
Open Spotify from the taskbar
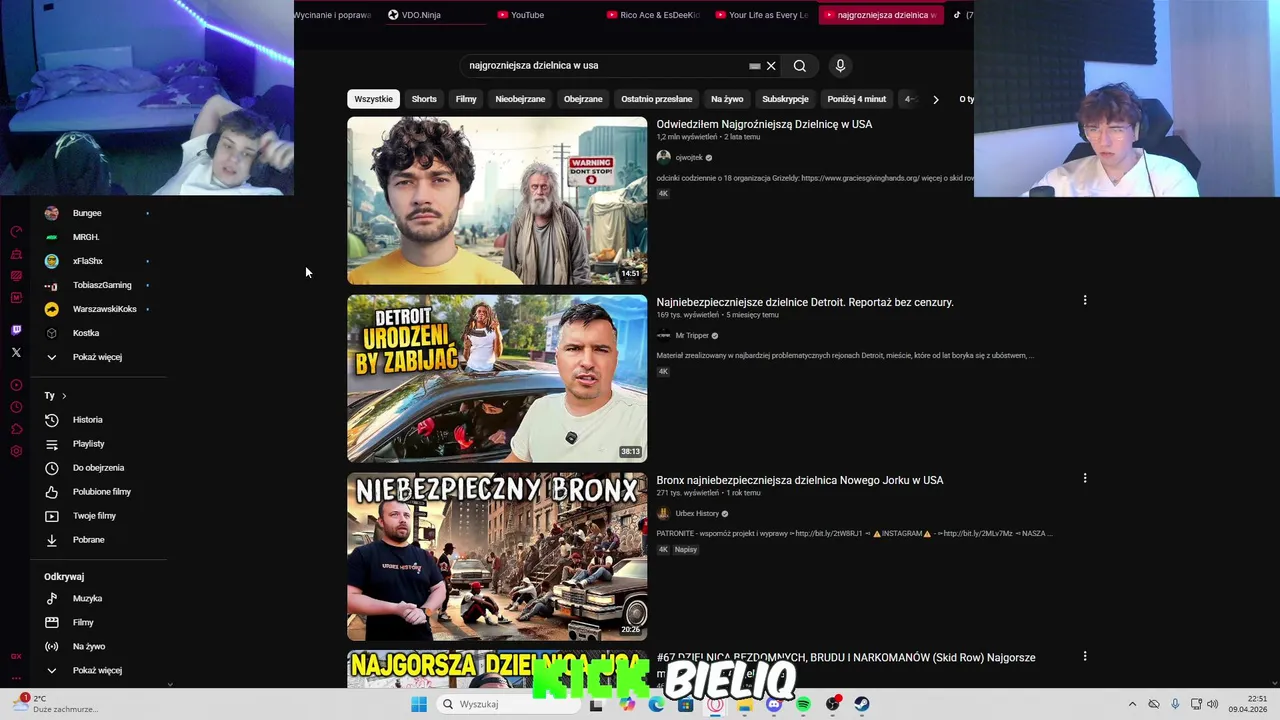803,704
